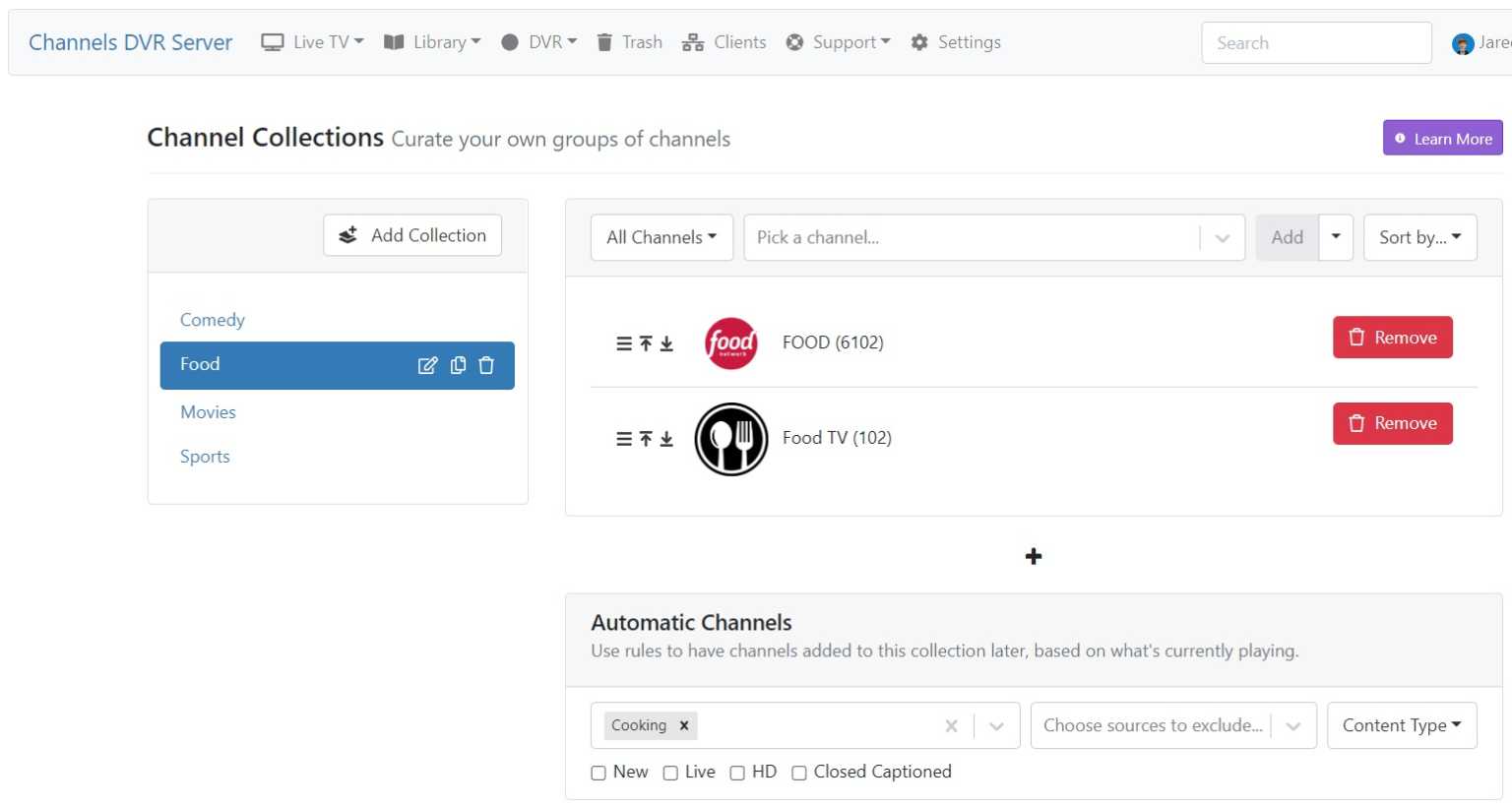
Task: Edit the Food collection name
Action: (x=428, y=365)
